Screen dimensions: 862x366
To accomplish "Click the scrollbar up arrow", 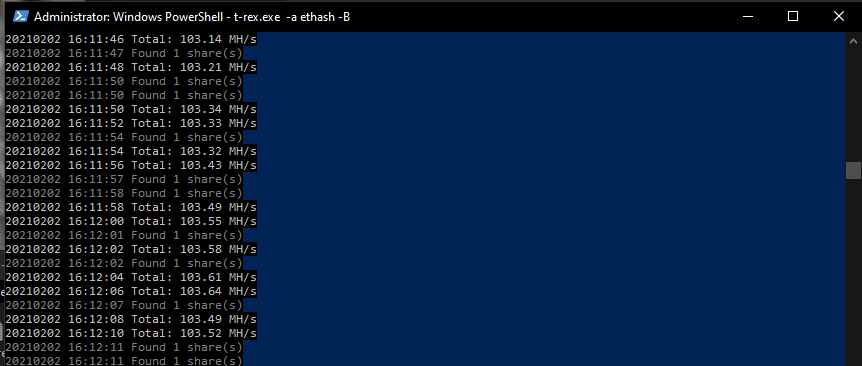I will (853, 40).
